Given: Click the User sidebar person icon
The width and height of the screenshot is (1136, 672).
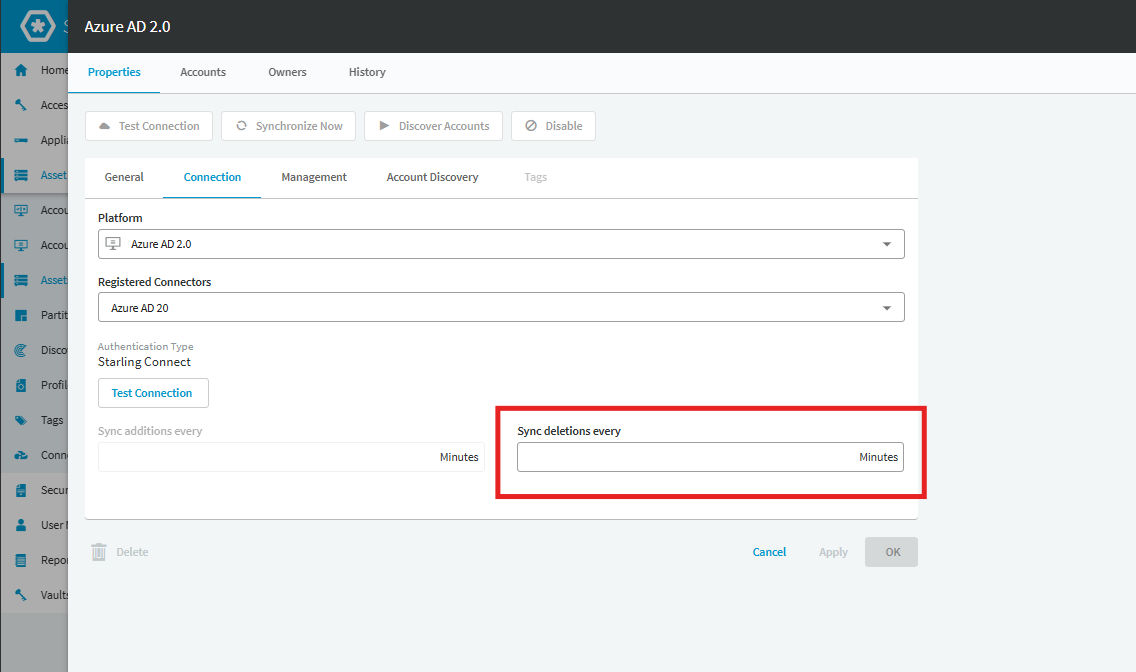Looking at the screenshot, I should click(21, 525).
